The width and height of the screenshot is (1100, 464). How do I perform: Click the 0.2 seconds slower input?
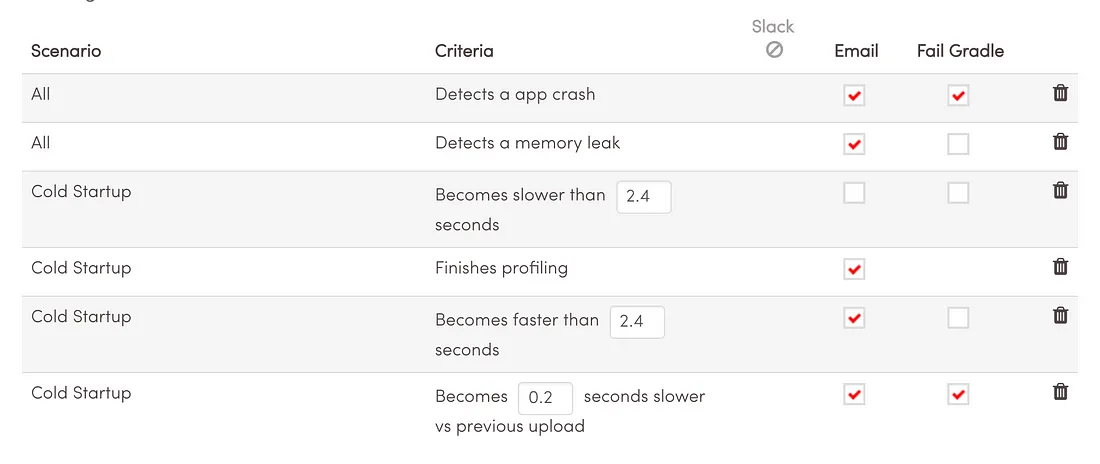click(546, 398)
